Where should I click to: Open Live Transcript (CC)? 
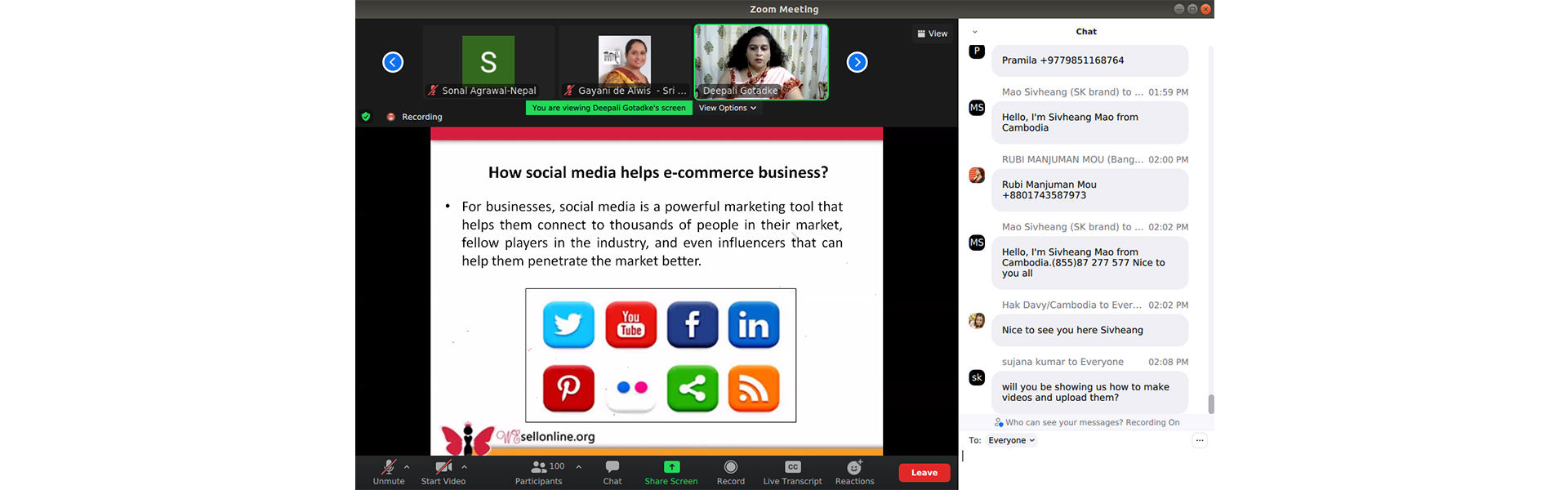[x=792, y=472]
